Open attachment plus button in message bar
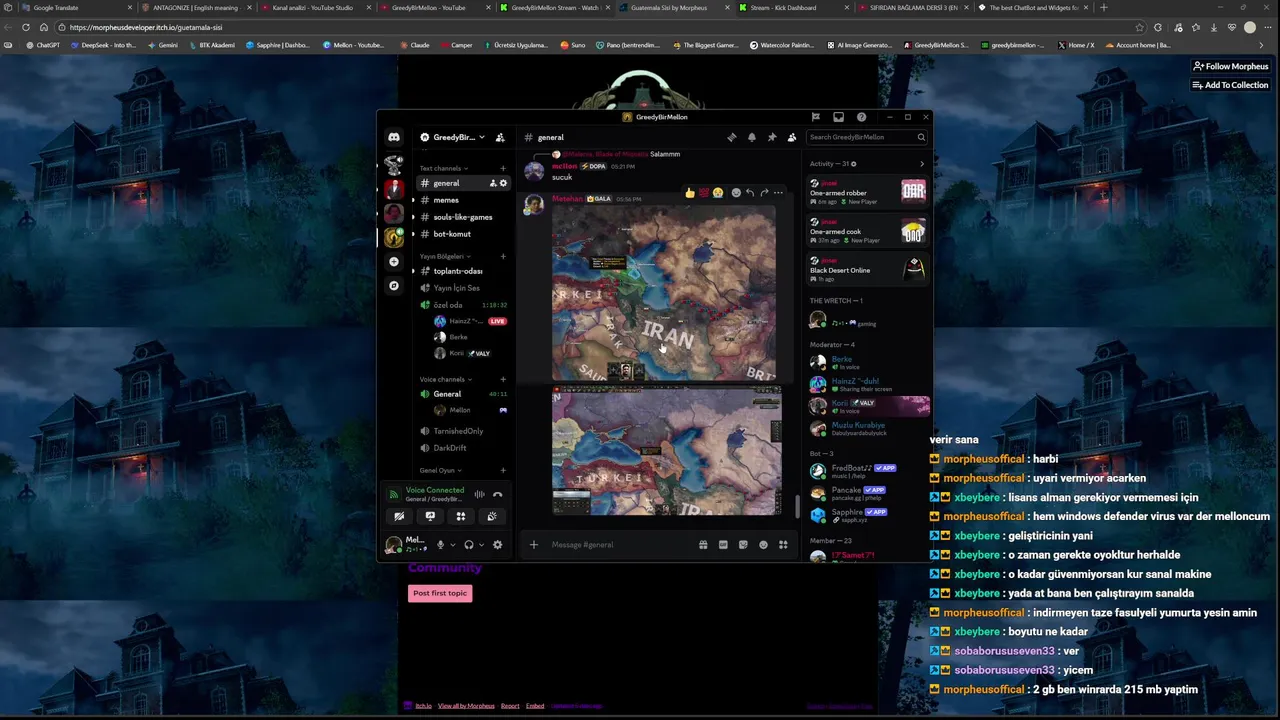Image resolution: width=1280 pixels, height=720 pixels. pyautogui.click(x=534, y=545)
